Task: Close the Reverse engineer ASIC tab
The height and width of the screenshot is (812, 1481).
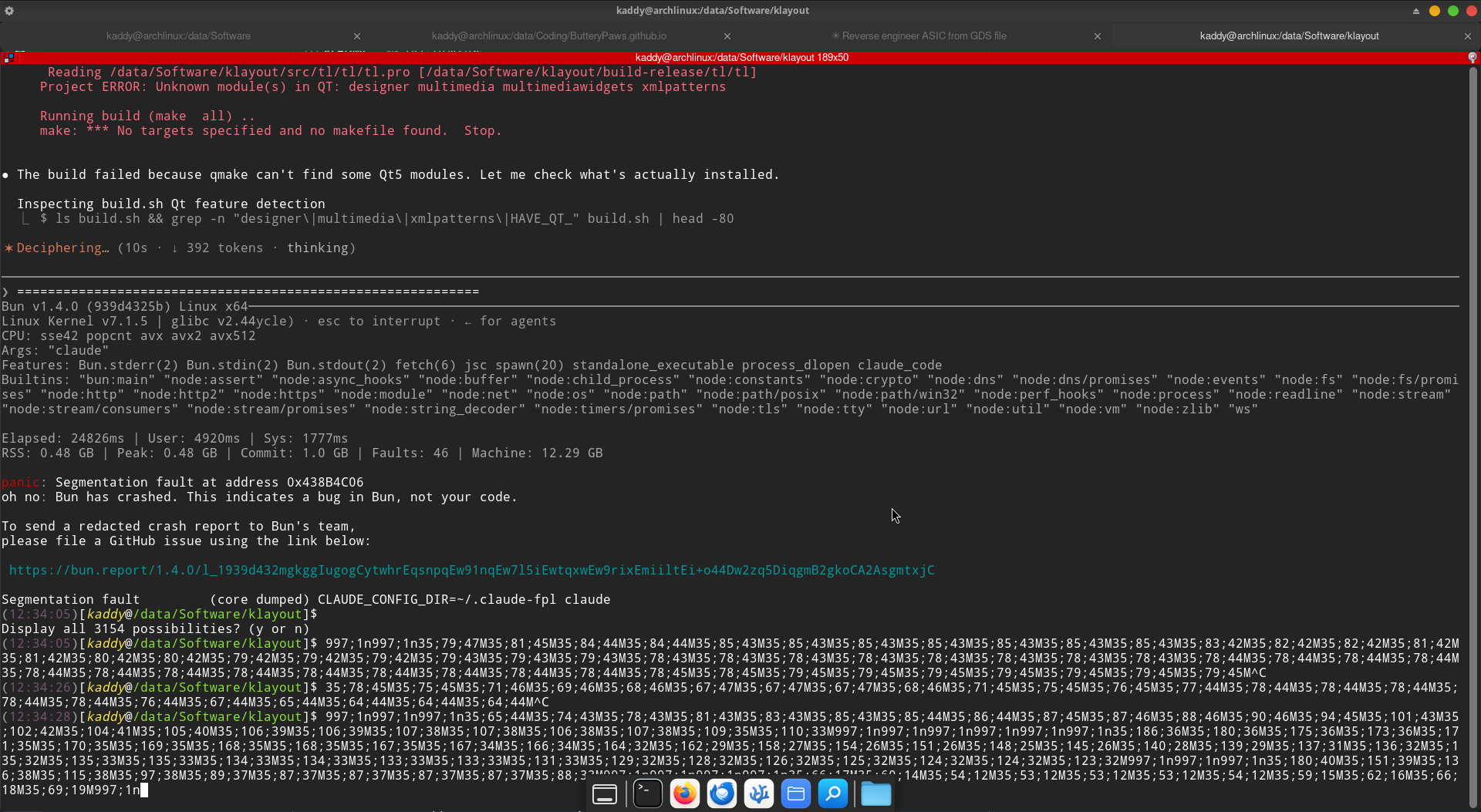Action: click(x=1098, y=36)
